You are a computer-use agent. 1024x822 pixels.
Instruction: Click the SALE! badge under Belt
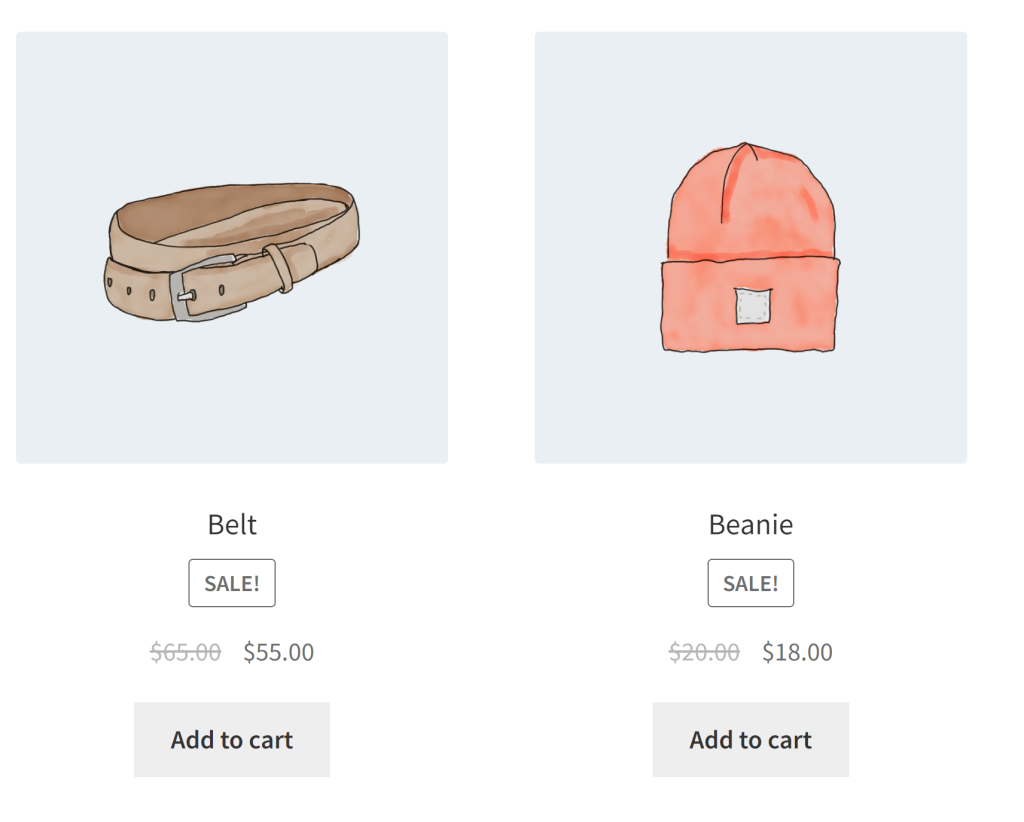(232, 583)
